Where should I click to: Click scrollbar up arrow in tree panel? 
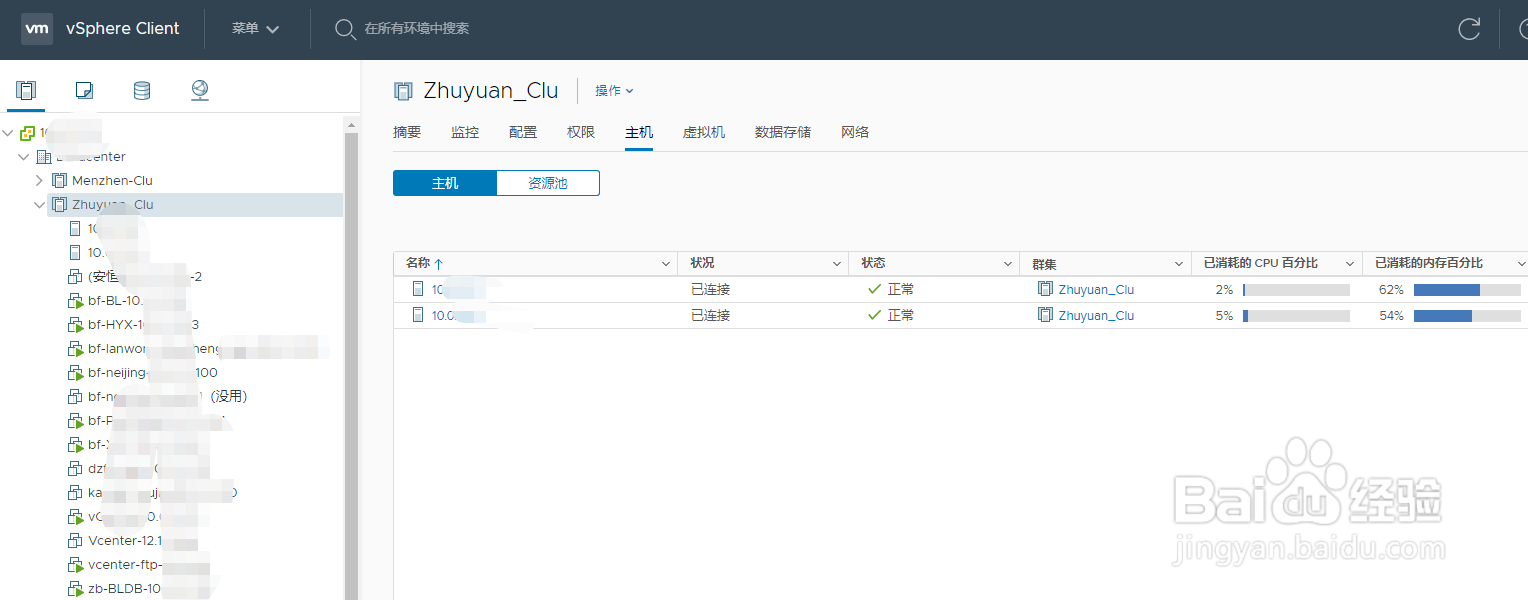pyautogui.click(x=351, y=124)
